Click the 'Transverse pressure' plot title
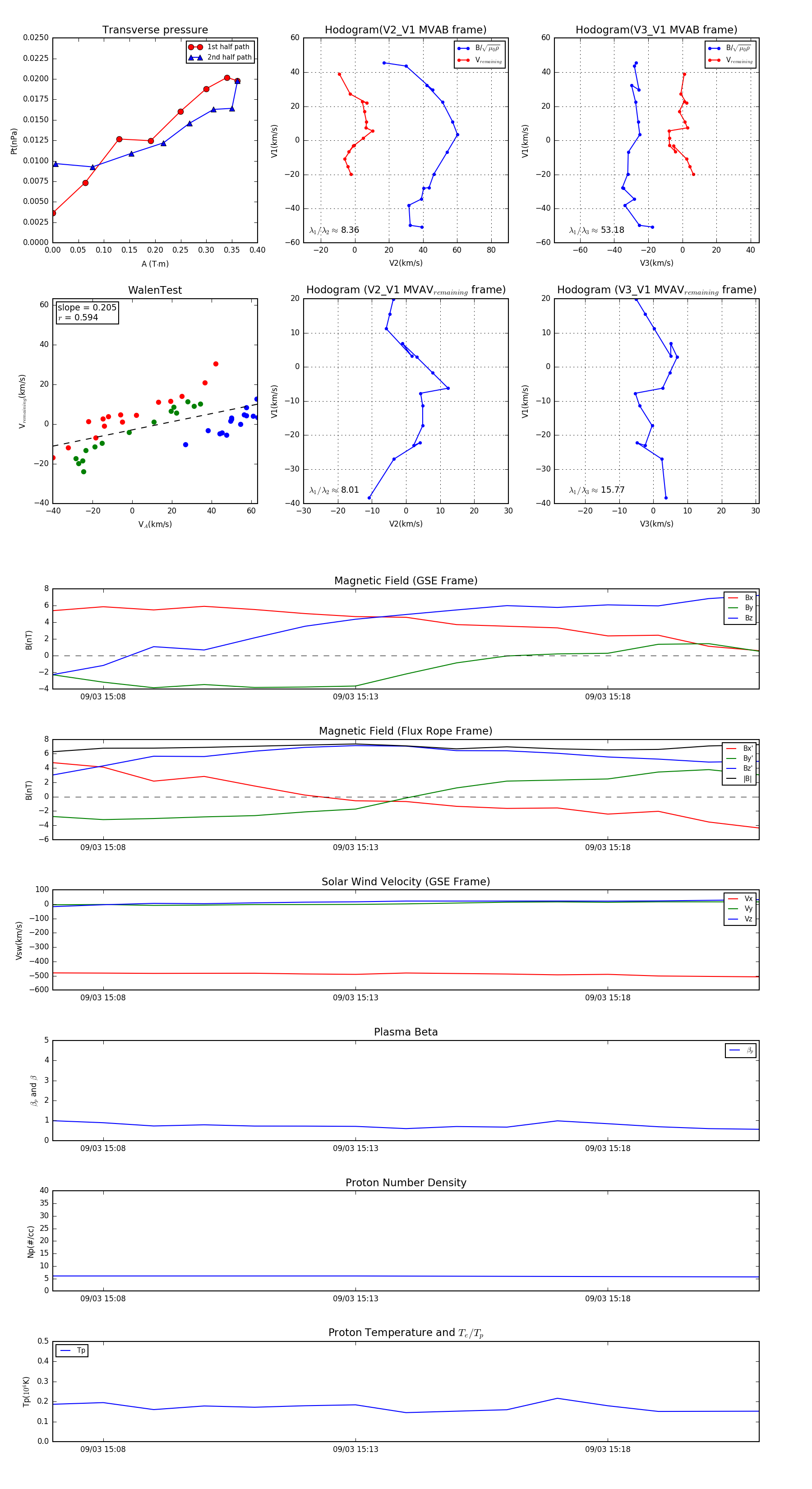812x1489 pixels. [155, 30]
